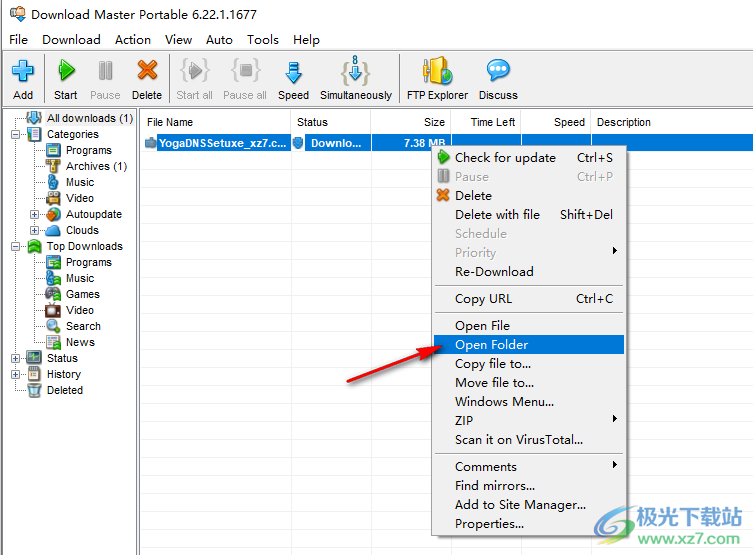
Task: Open the Action menu
Action: pos(133,40)
